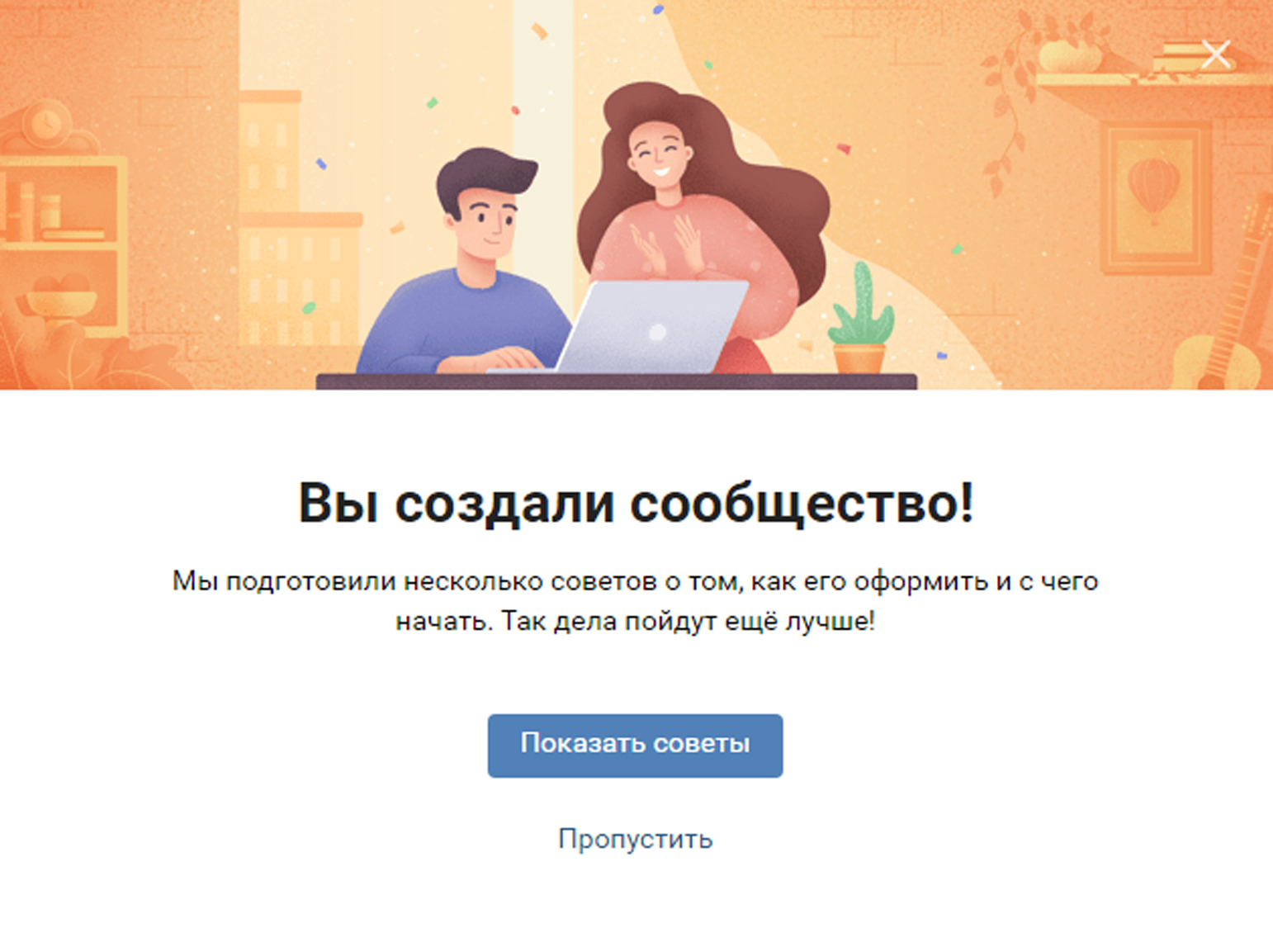
Task: Click the 'Показать советы' button
Action: click(x=635, y=745)
